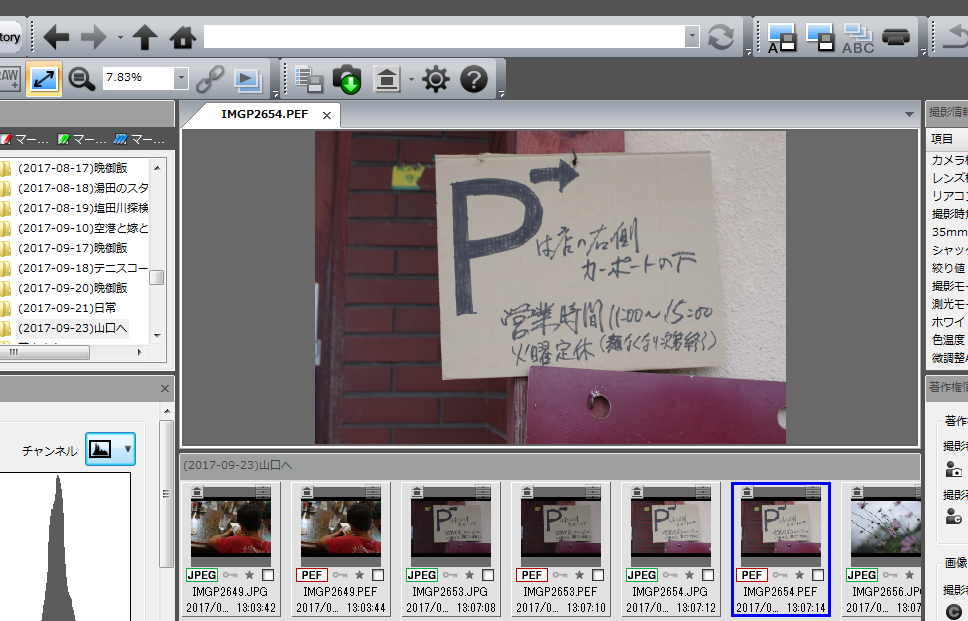Open the zoom percentage 7.83% dropdown
This screenshot has height=621, width=968.
click(180, 78)
